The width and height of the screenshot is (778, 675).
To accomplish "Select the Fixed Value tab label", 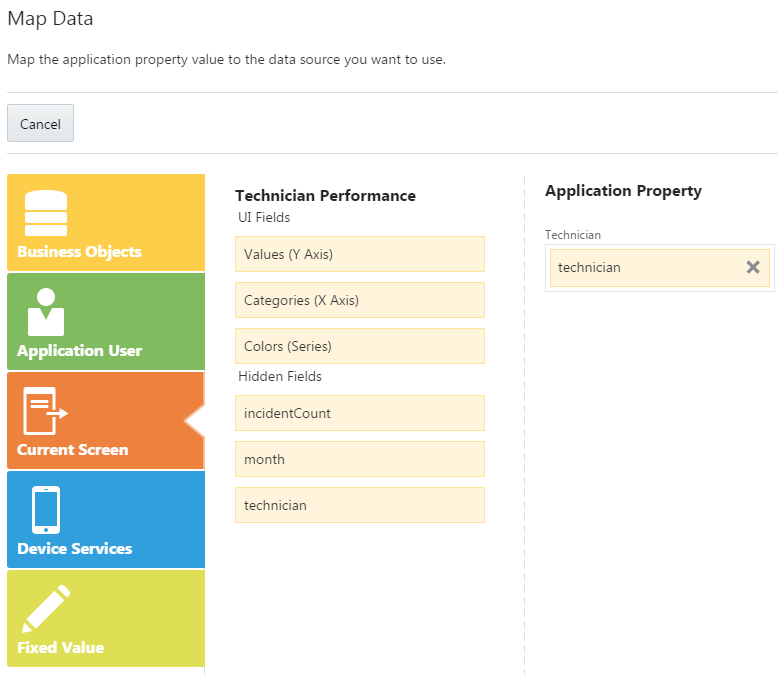I will tap(60, 648).
